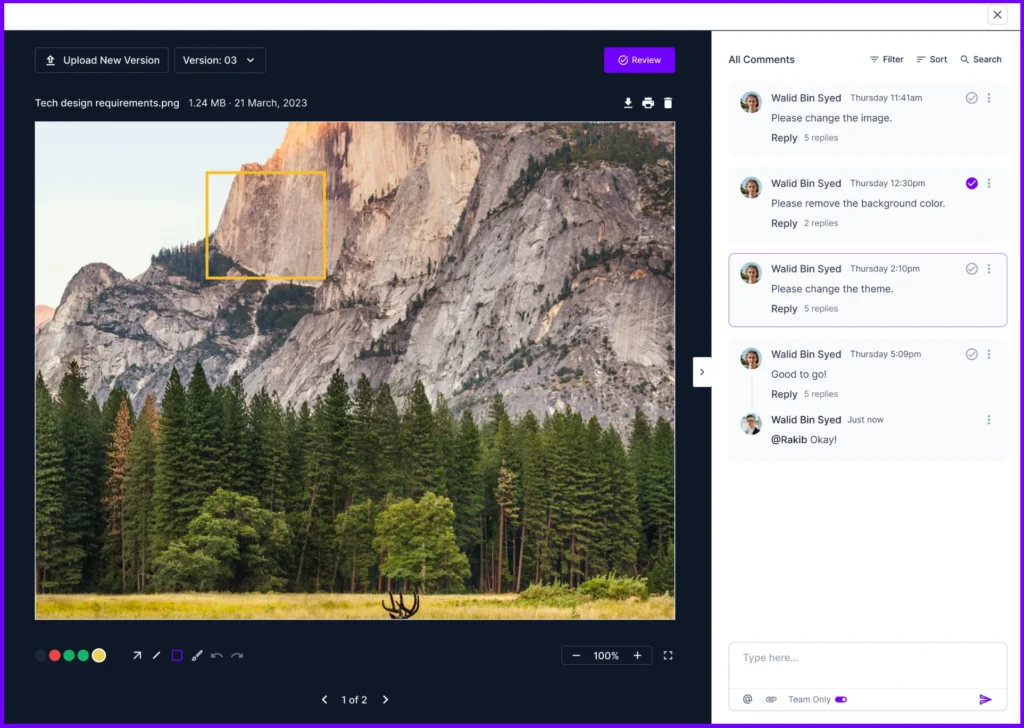Select the line drawing tool
The height and width of the screenshot is (728, 1024).
pos(157,655)
